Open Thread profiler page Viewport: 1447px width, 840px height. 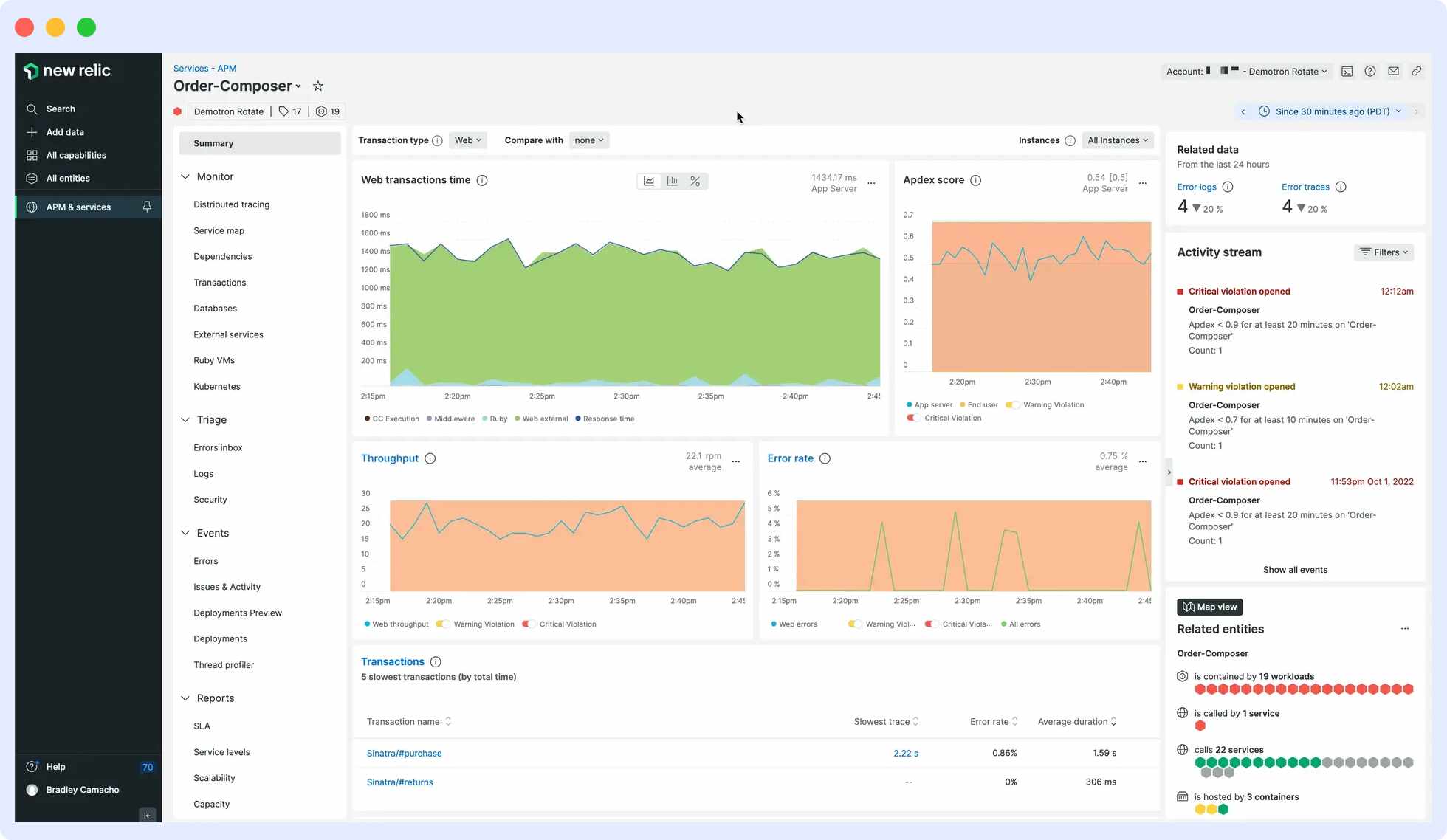click(x=224, y=664)
